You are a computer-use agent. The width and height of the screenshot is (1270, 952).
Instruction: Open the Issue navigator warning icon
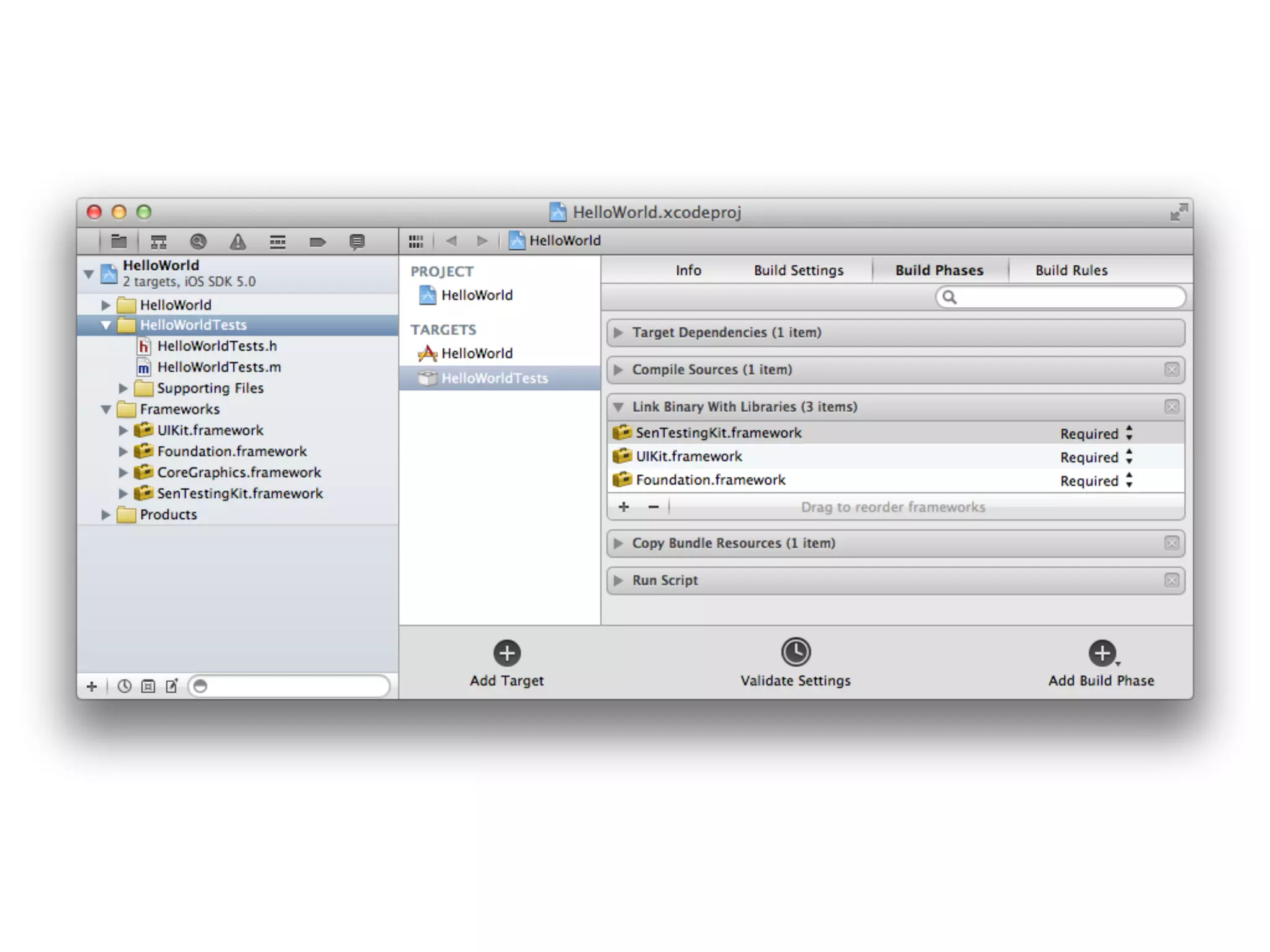238,241
